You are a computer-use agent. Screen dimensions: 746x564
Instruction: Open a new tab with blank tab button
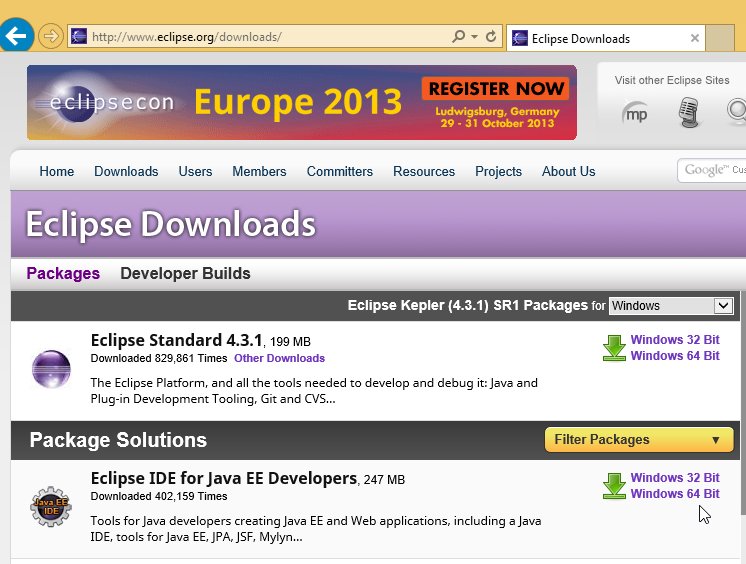click(x=719, y=38)
